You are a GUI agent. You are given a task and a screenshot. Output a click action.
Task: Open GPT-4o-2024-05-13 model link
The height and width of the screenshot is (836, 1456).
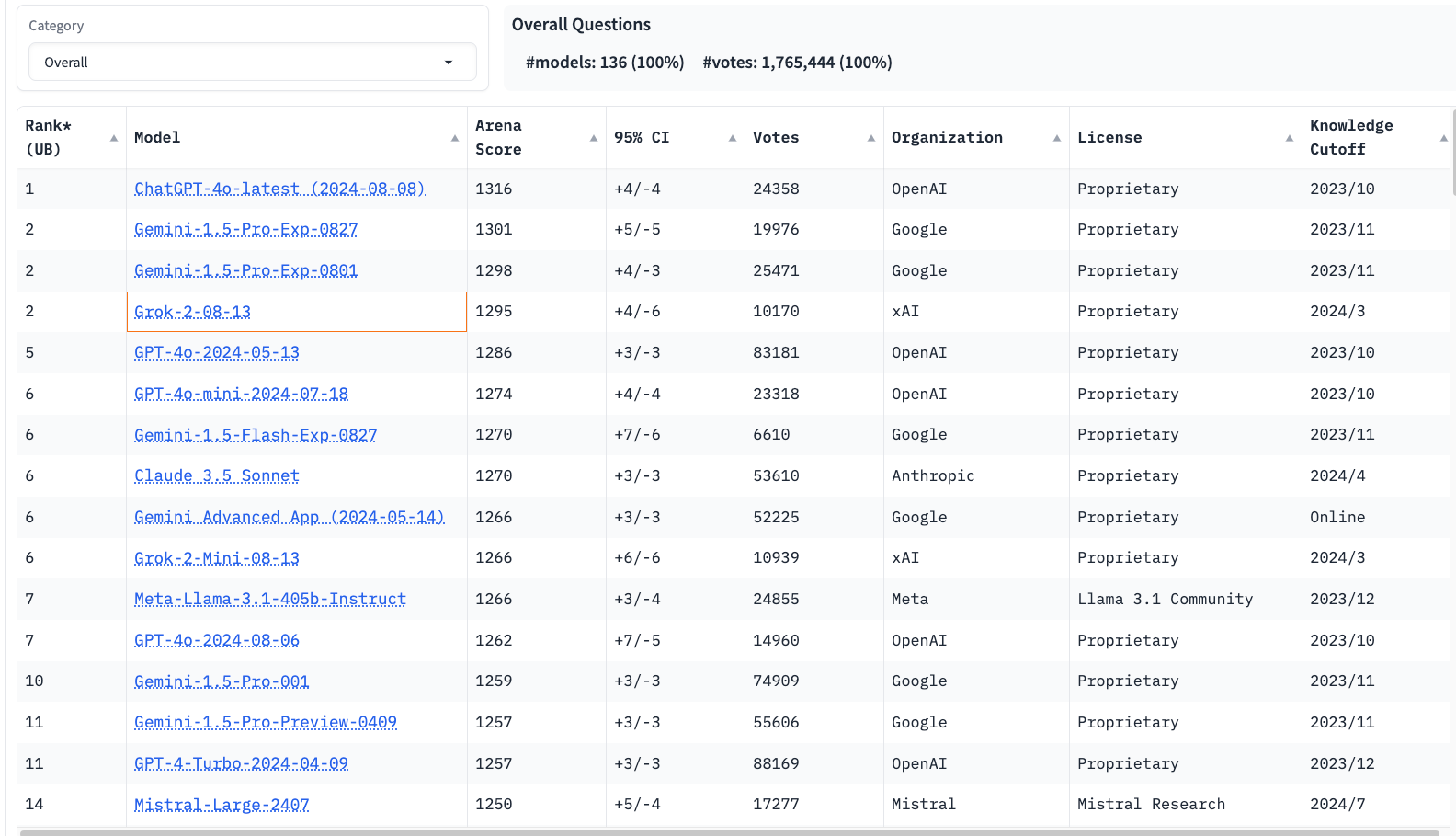(x=217, y=352)
